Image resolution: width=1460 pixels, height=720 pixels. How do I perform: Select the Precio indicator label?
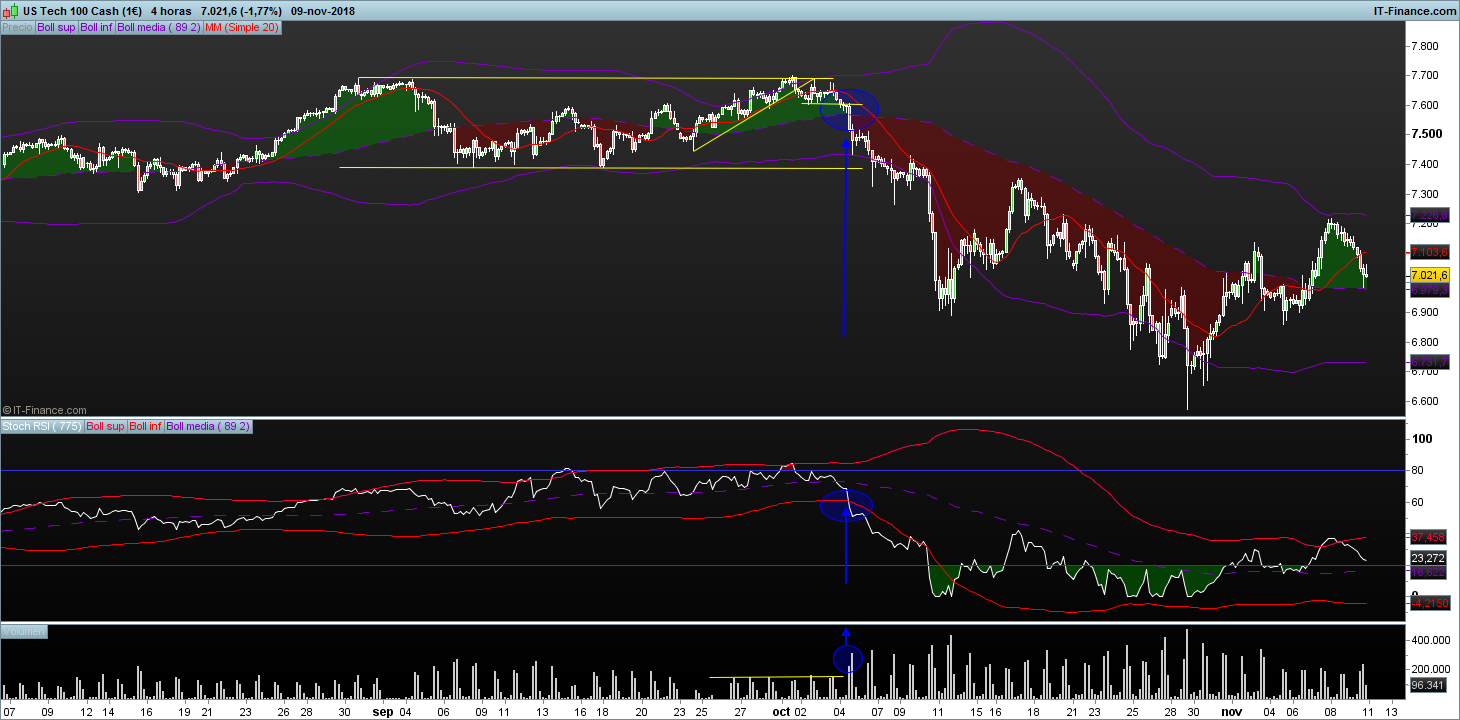tap(18, 27)
